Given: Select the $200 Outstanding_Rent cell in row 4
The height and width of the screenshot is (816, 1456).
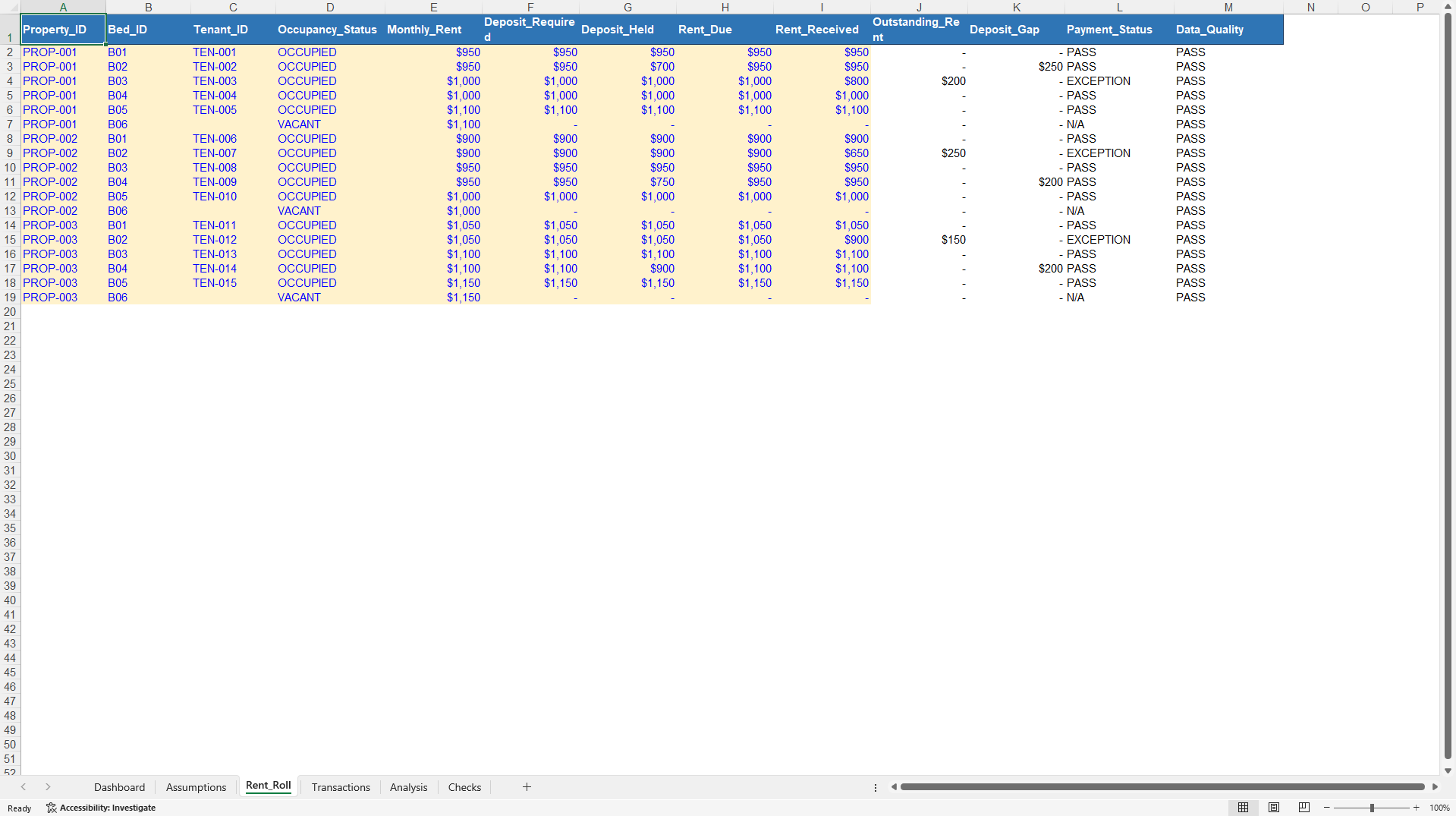Looking at the screenshot, I should click(x=919, y=81).
